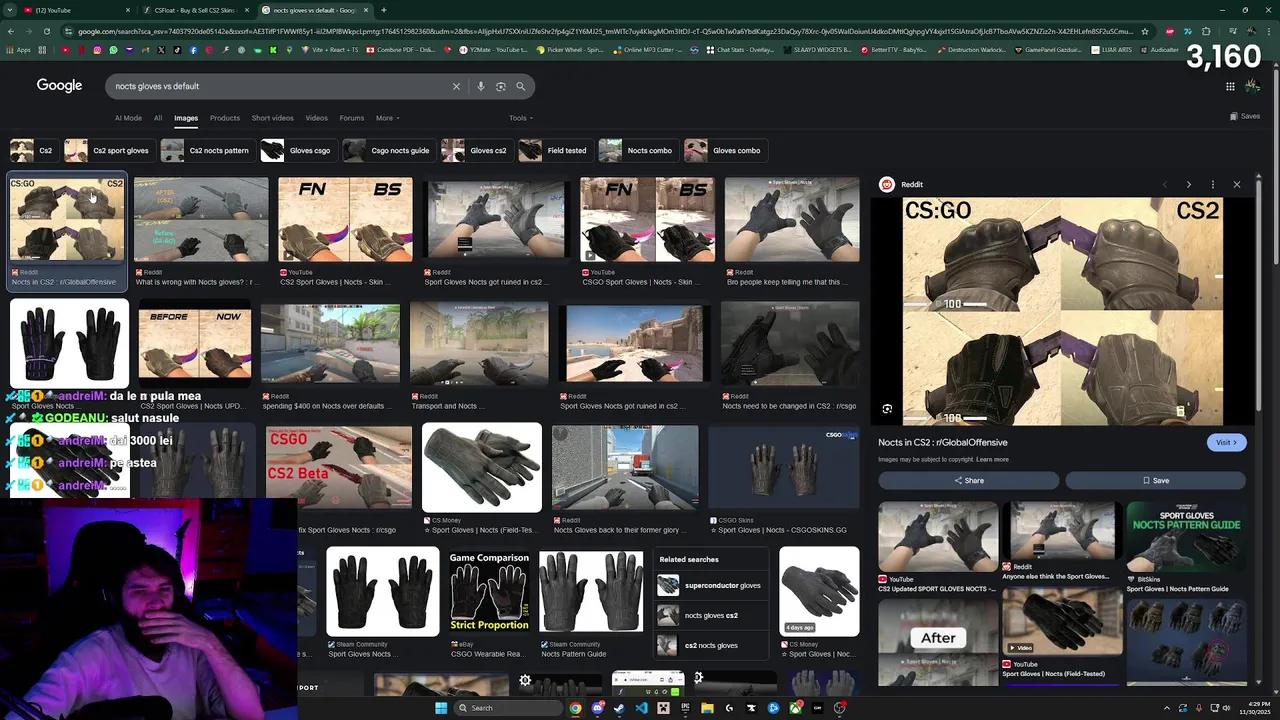
Task: Open File Explorer folder icon on taskbar
Action: click(707, 708)
